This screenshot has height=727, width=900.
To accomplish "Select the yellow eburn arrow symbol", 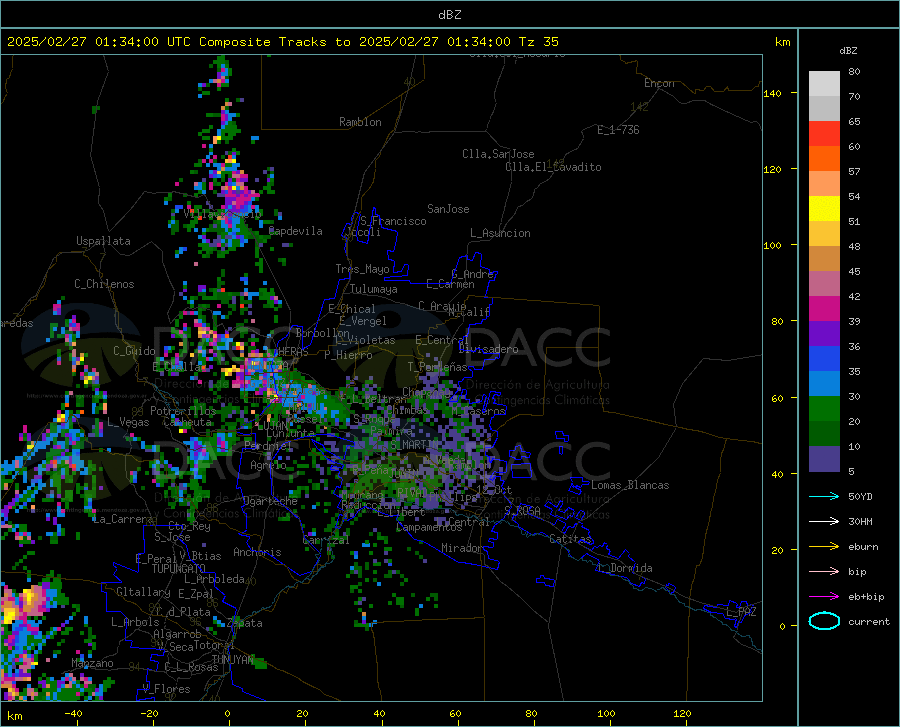I will coord(824,547).
